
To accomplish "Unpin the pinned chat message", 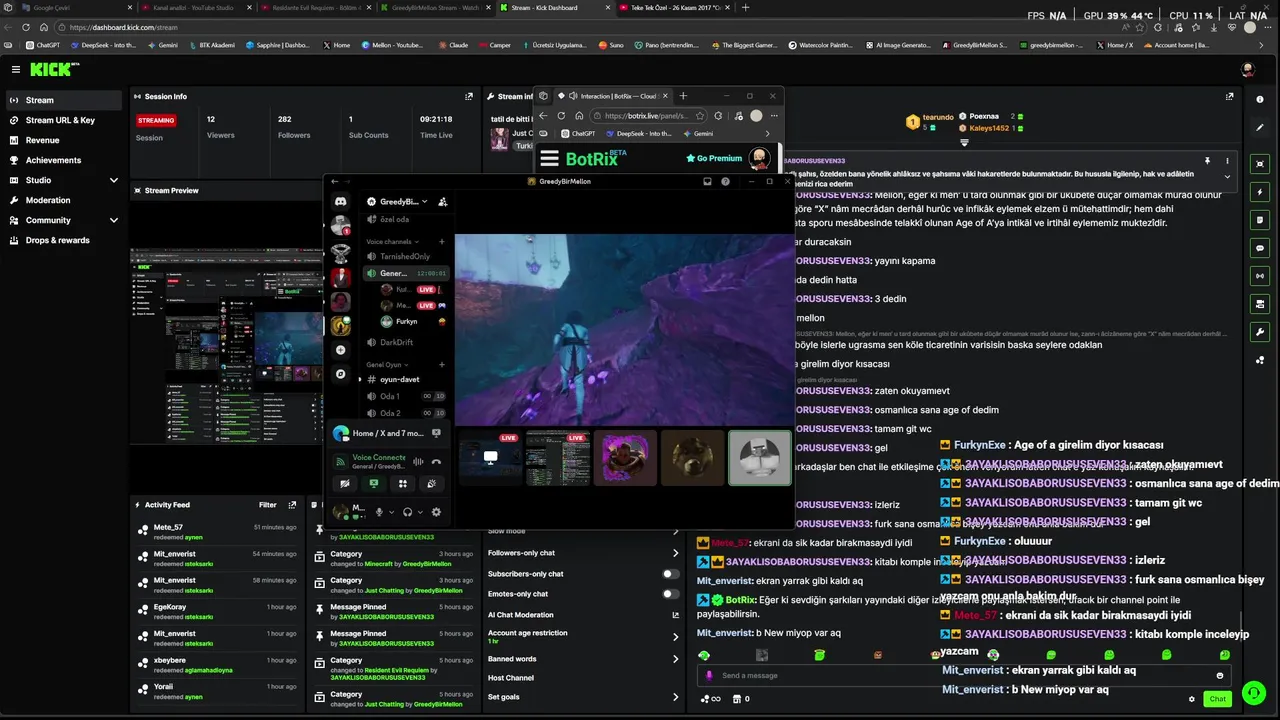I will point(1207,161).
